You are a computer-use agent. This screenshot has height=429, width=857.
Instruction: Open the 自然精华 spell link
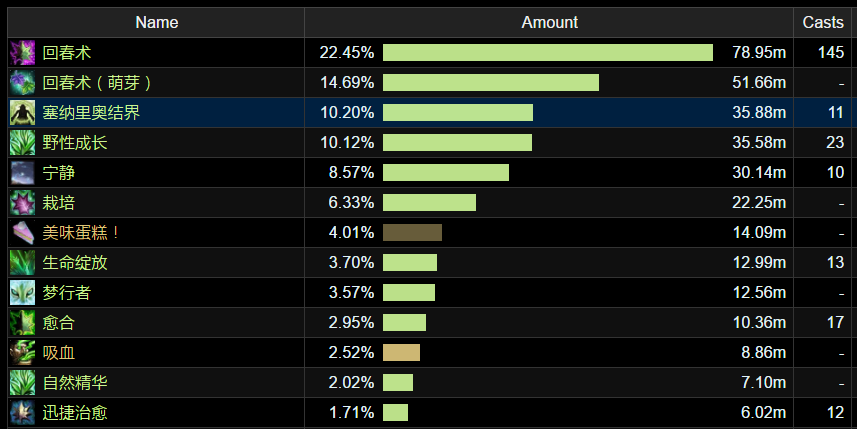(75, 383)
